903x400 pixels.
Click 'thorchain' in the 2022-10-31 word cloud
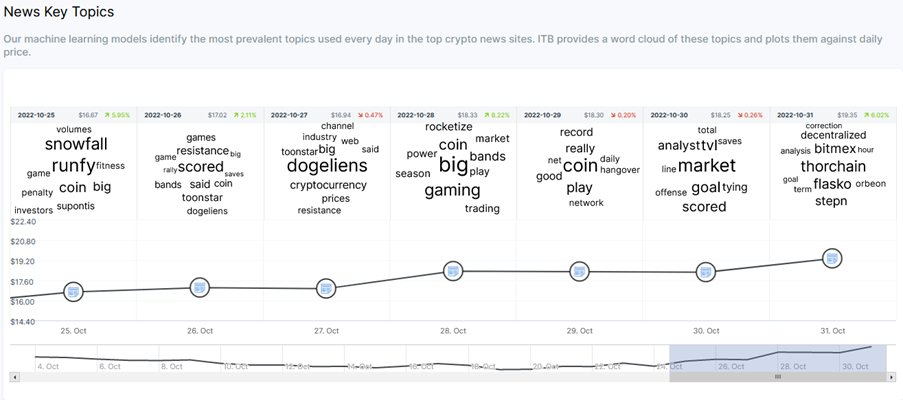[832, 166]
